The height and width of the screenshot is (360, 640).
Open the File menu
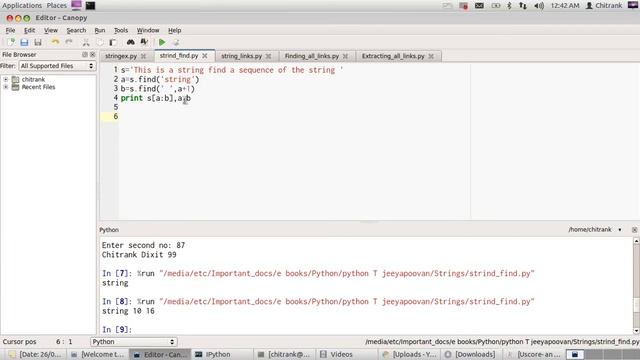pyautogui.click(x=10, y=30)
